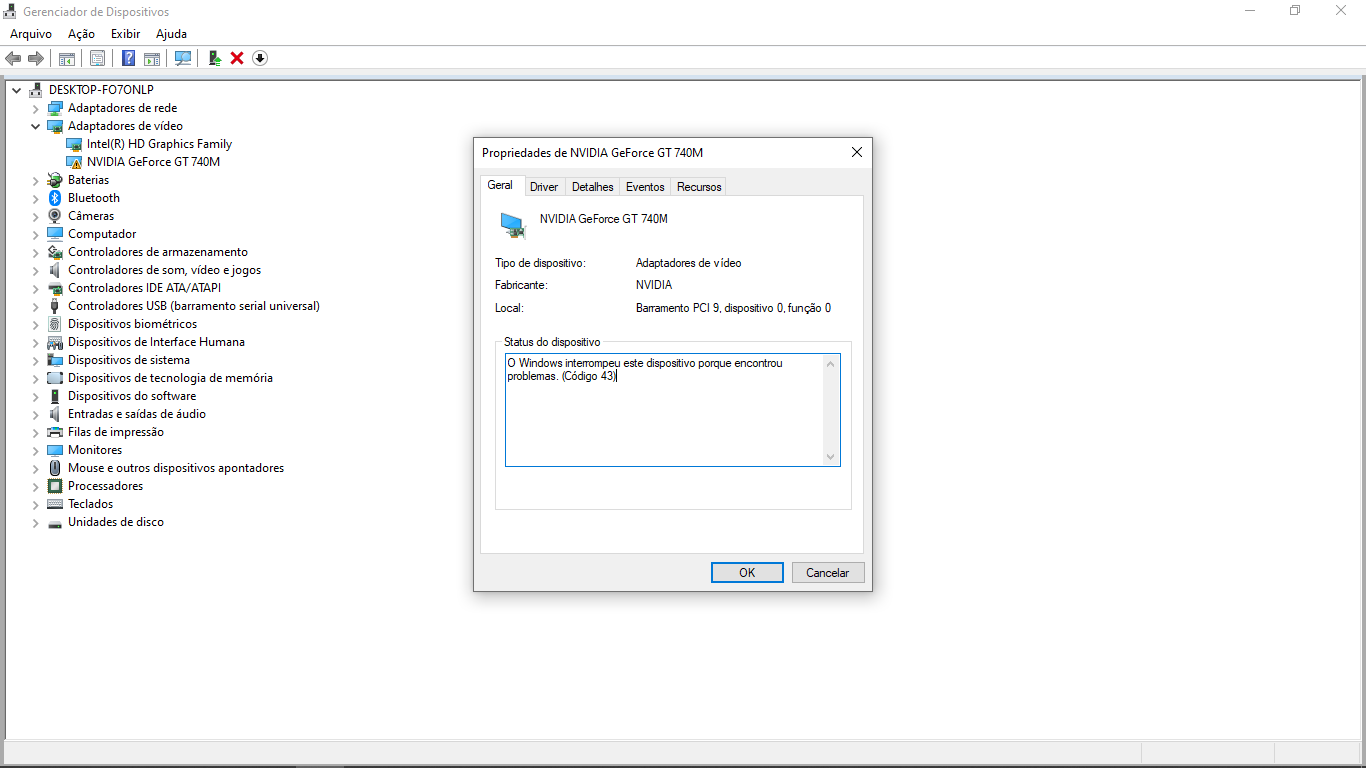Expand Dispositivos de Interface Humana category
The image size is (1366, 768).
(x=35, y=342)
